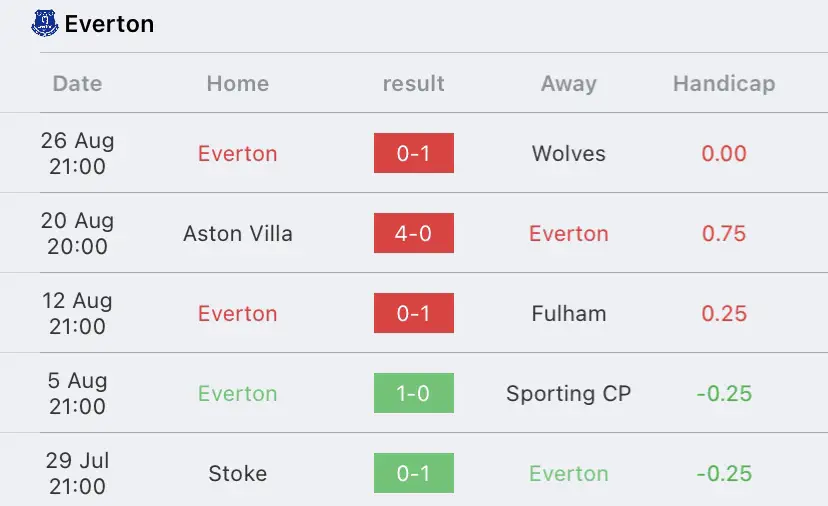The image size is (828, 506).
Task: Open the 0-1 Stoke result badge
Action: [413, 473]
